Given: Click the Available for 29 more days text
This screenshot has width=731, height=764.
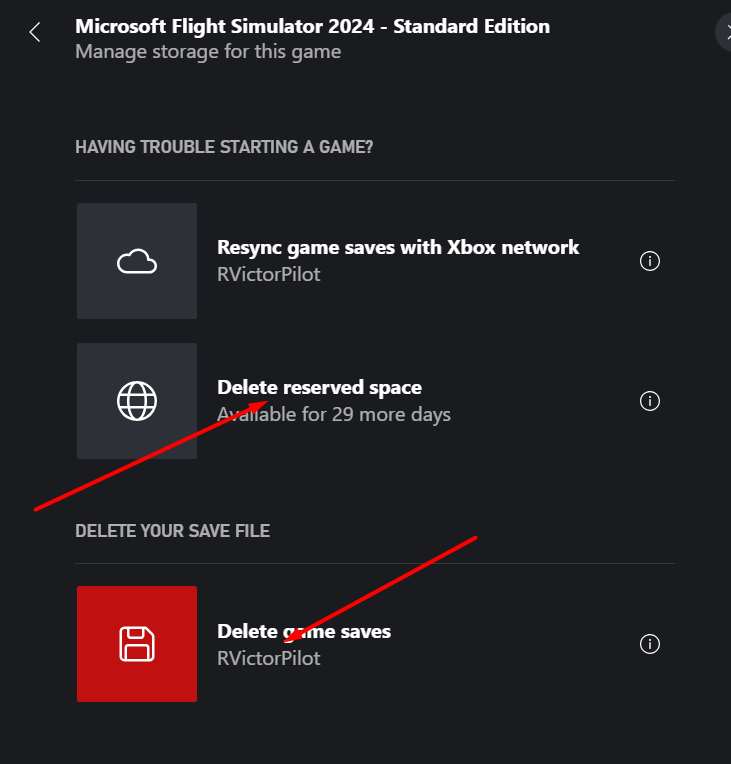Looking at the screenshot, I should coord(334,415).
